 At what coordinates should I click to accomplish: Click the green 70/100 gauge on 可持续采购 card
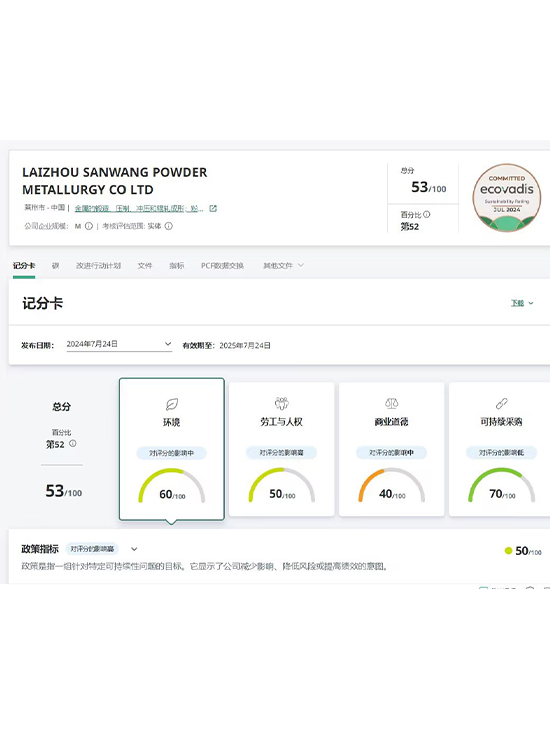tap(501, 485)
